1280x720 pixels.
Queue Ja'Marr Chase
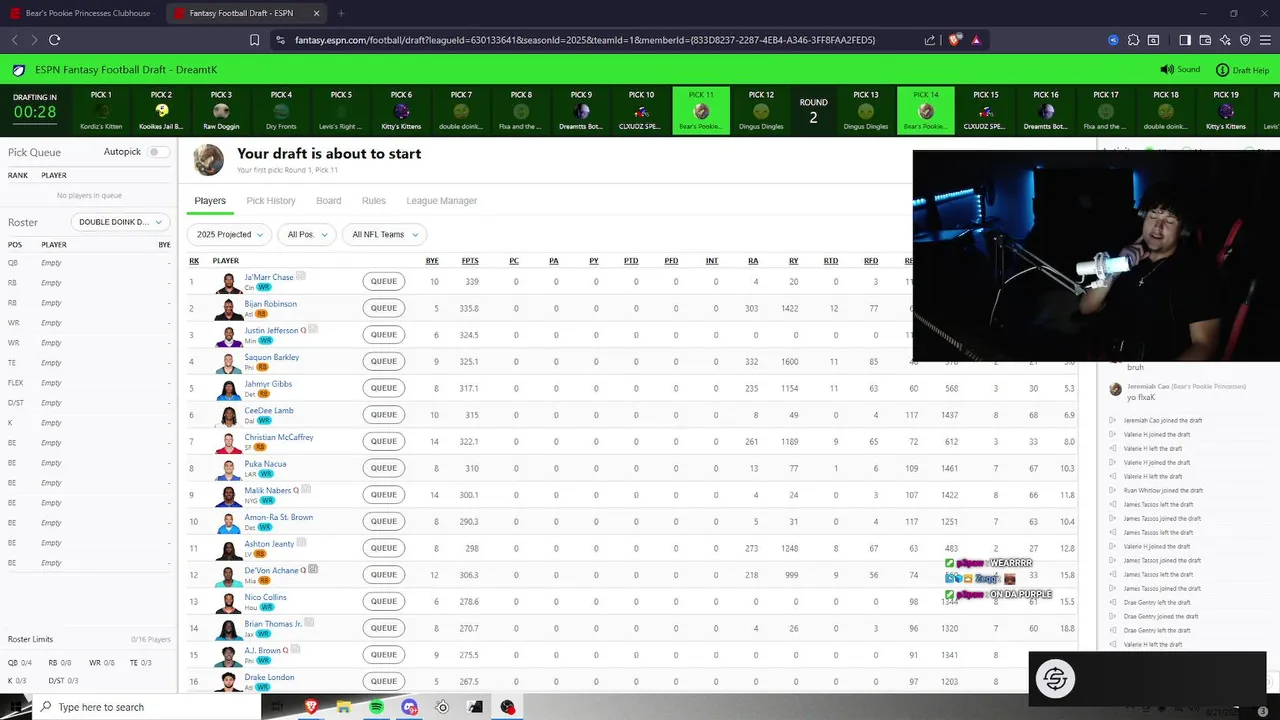pos(384,281)
